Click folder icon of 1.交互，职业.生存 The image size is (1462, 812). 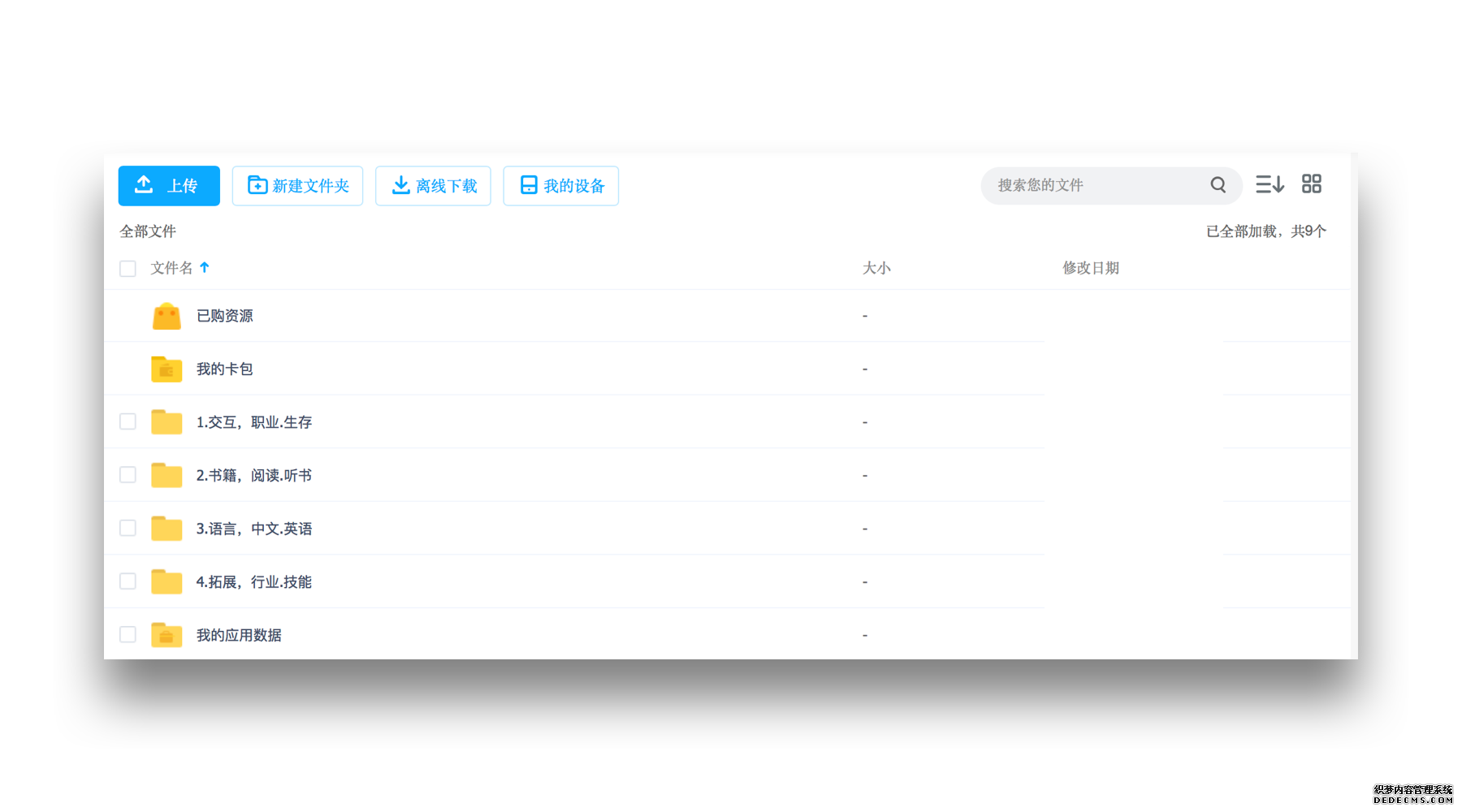pos(167,422)
